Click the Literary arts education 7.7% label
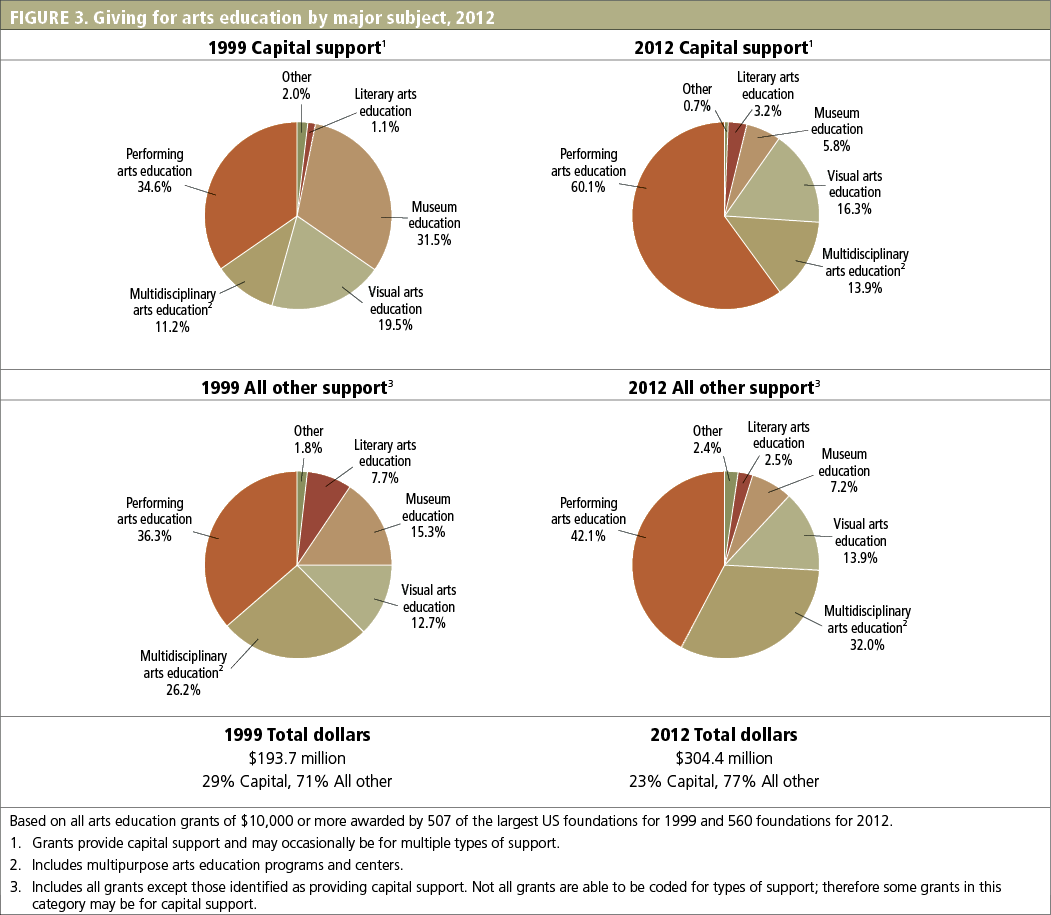Screen dimensions: 1051x915 click(385, 461)
